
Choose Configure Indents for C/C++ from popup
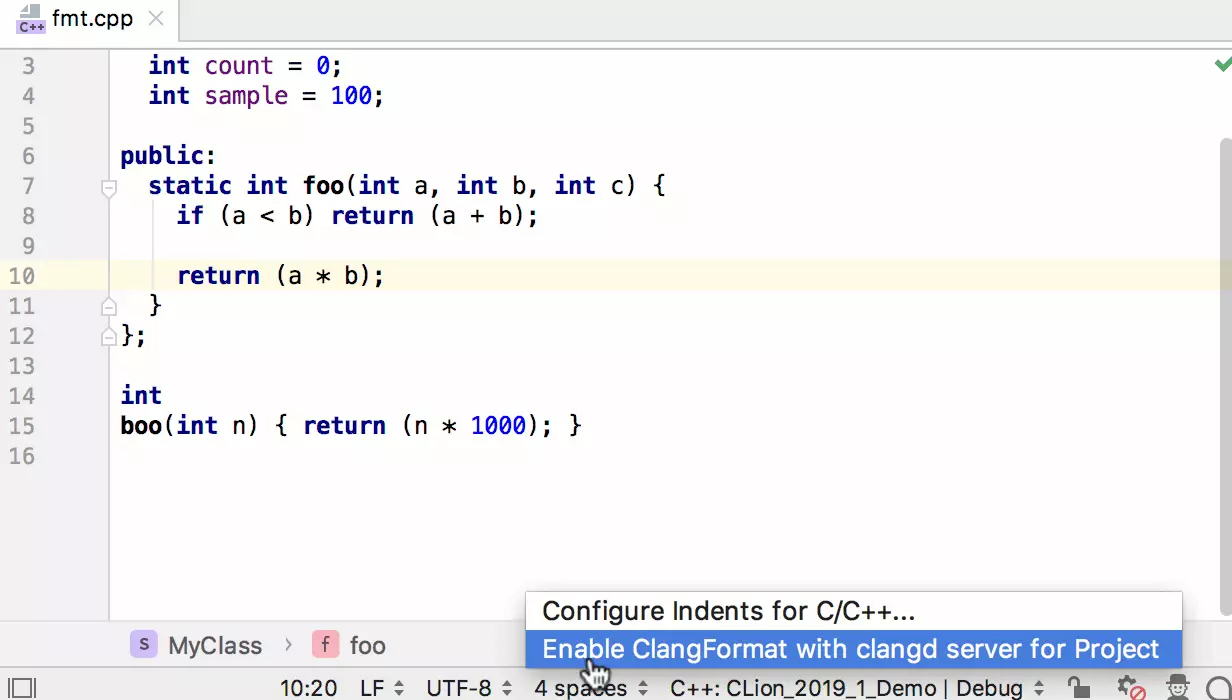(728, 611)
